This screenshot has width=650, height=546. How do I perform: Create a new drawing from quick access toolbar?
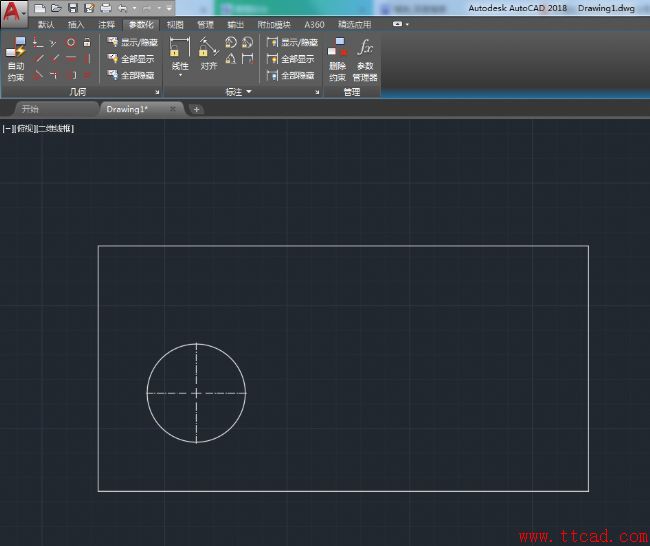pos(40,8)
